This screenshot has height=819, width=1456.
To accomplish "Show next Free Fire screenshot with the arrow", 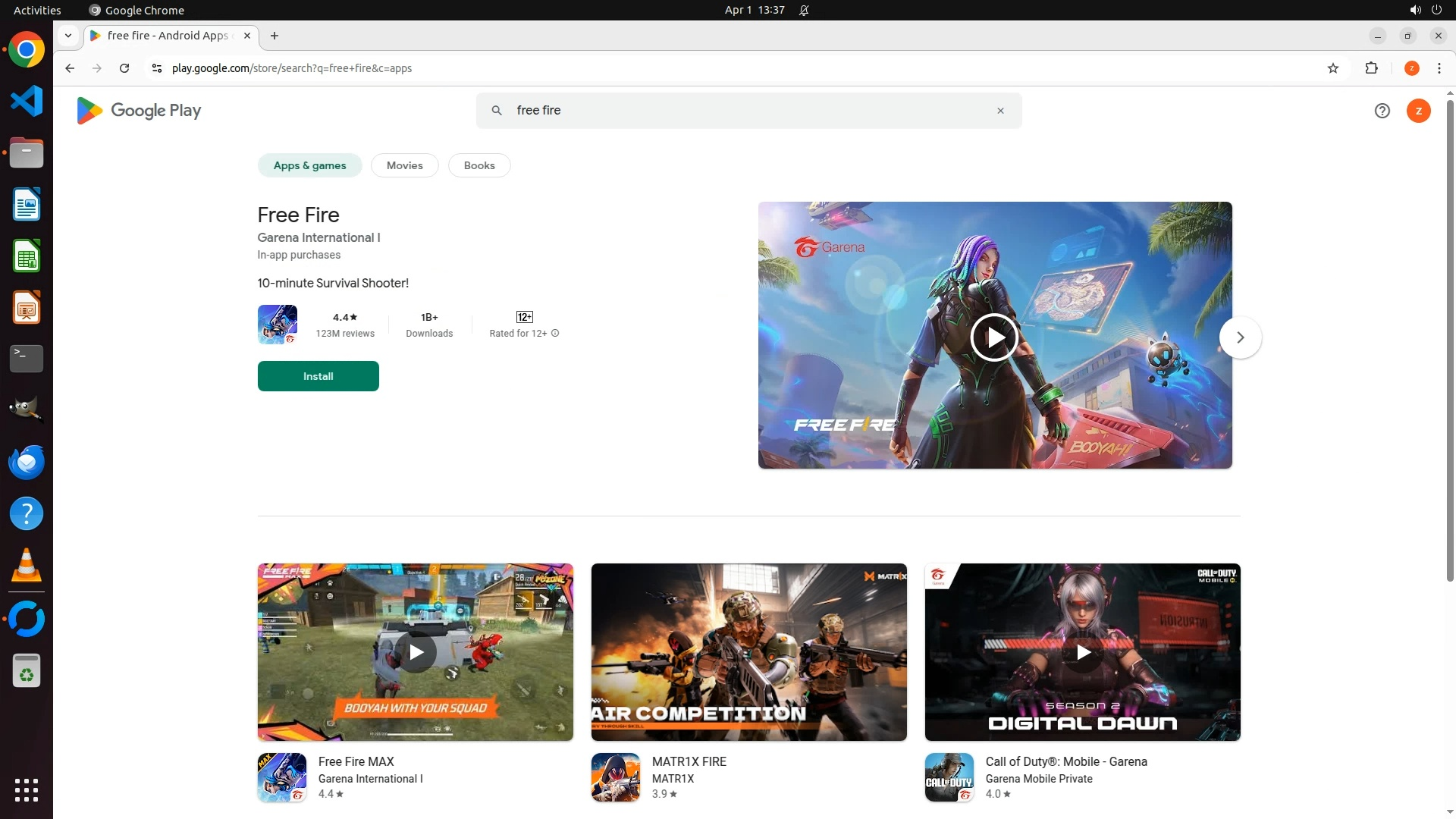I will pos(1240,337).
